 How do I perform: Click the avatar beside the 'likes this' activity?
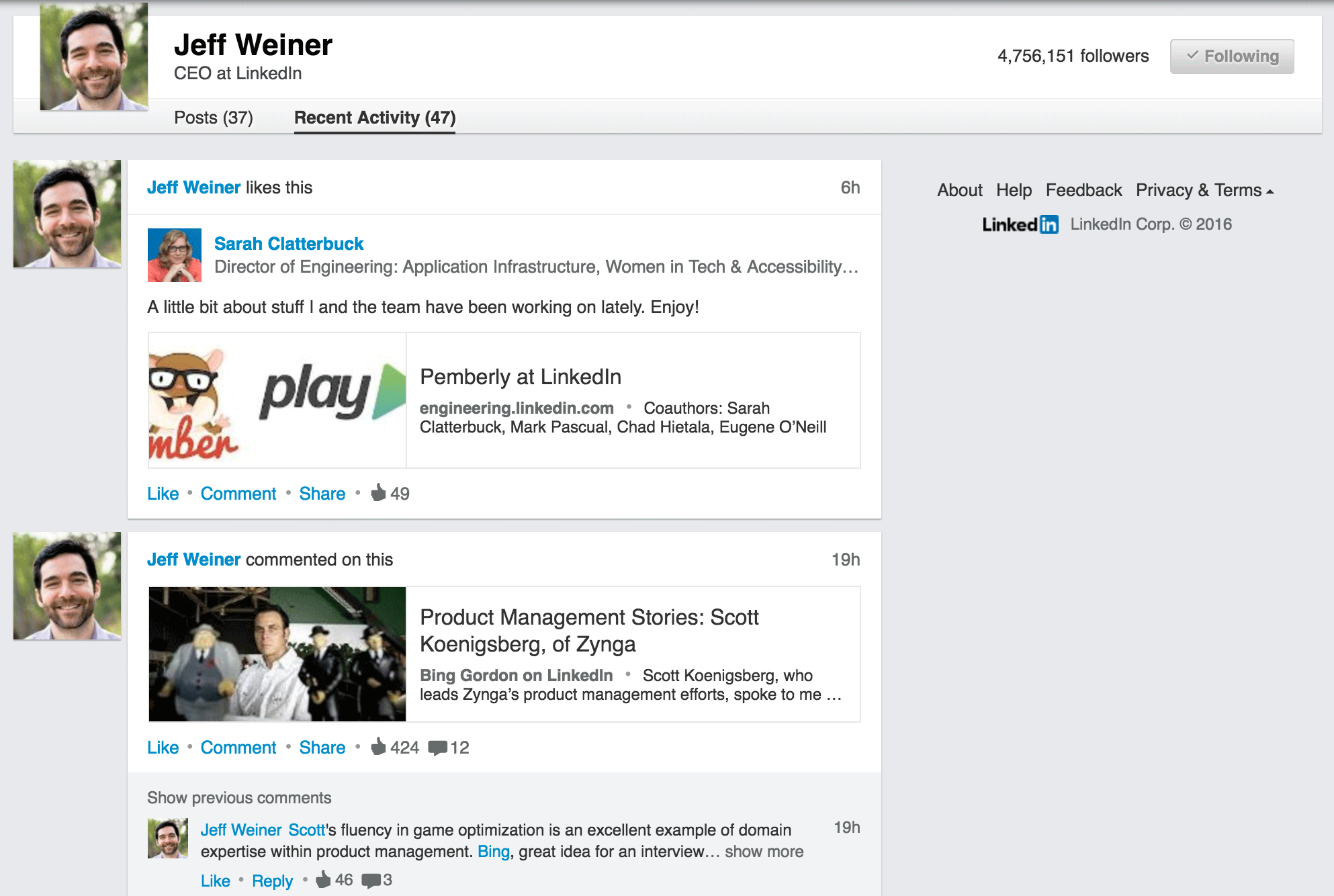[x=67, y=214]
